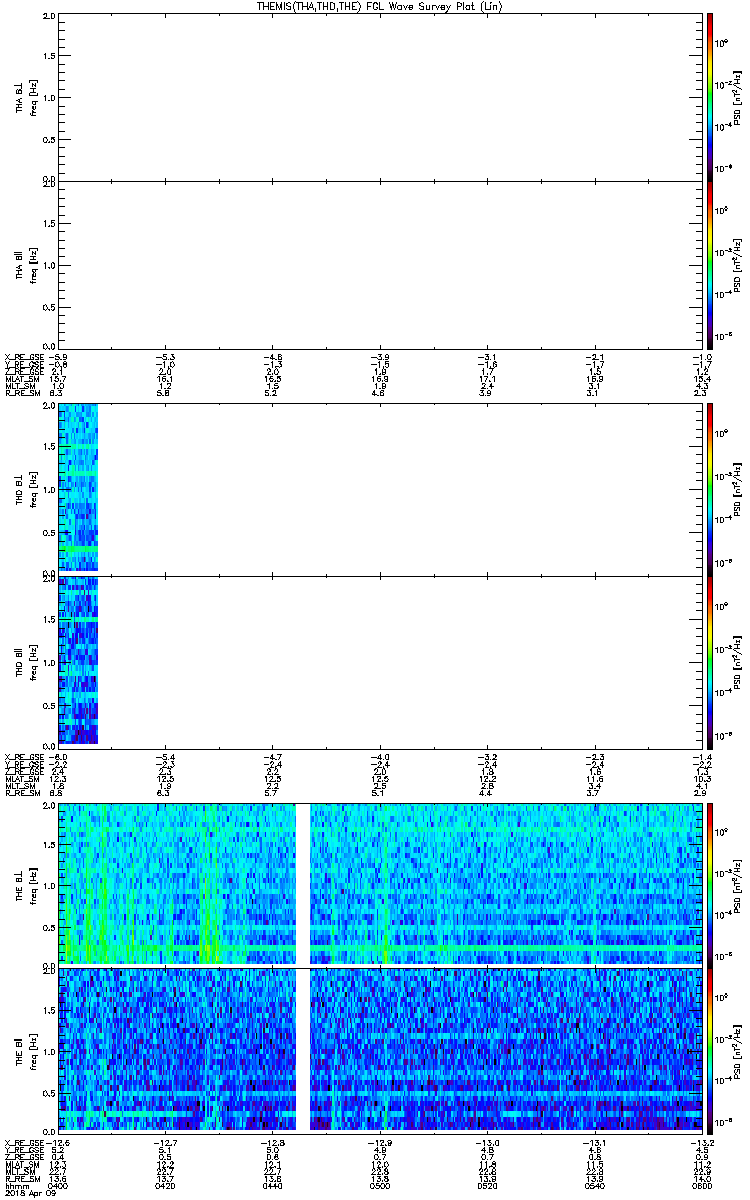
Task: Click the '0400' time label
Action: coord(59,1185)
